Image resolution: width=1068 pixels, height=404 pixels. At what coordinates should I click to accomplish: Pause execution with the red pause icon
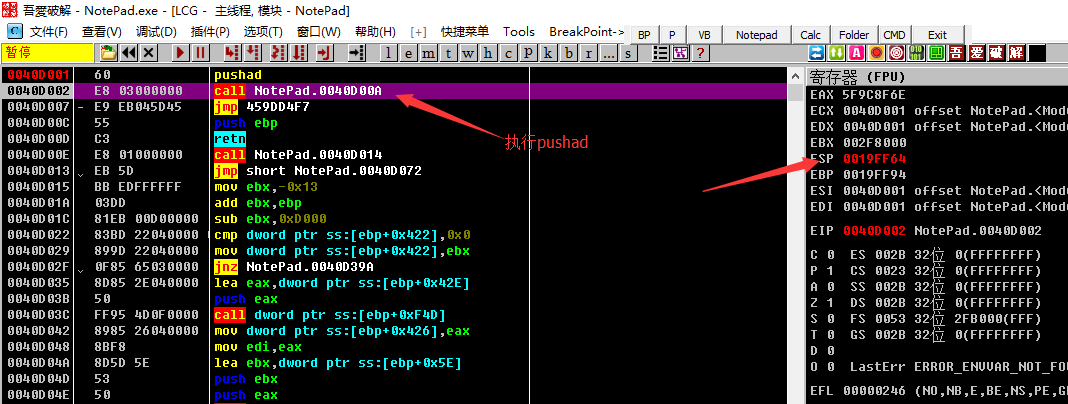point(200,52)
